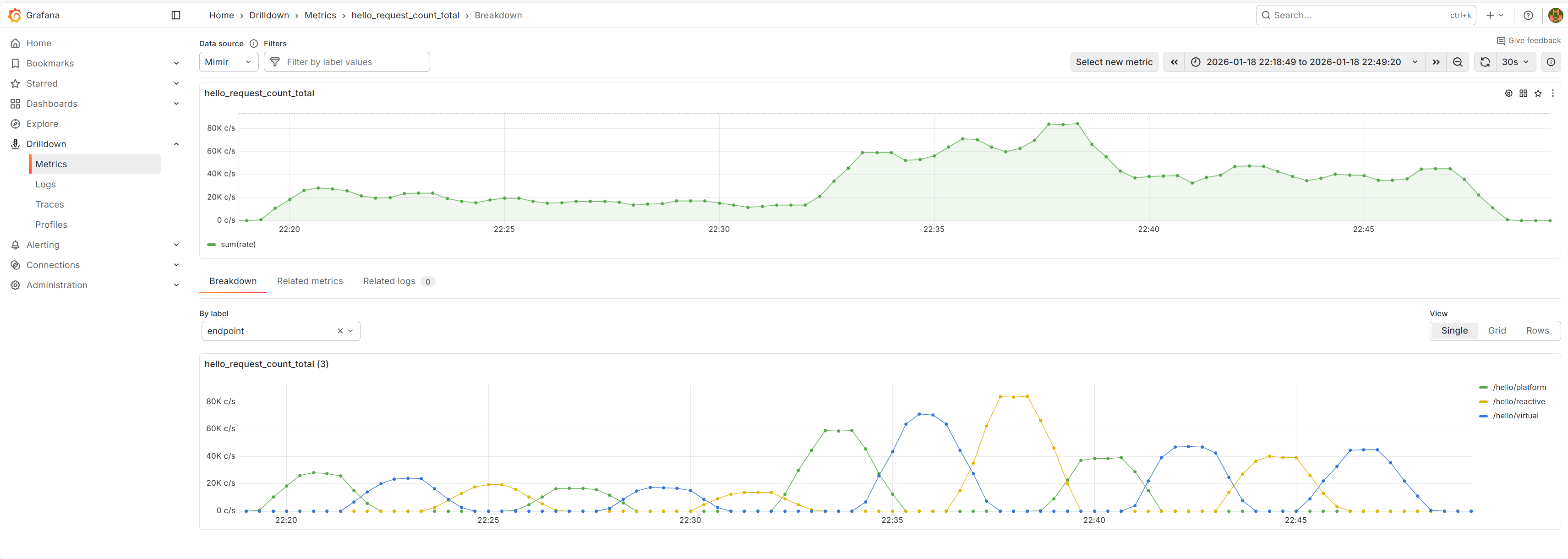This screenshot has height=559, width=1568.
Task: Click the Explore compass icon in sidebar
Action: [15, 124]
